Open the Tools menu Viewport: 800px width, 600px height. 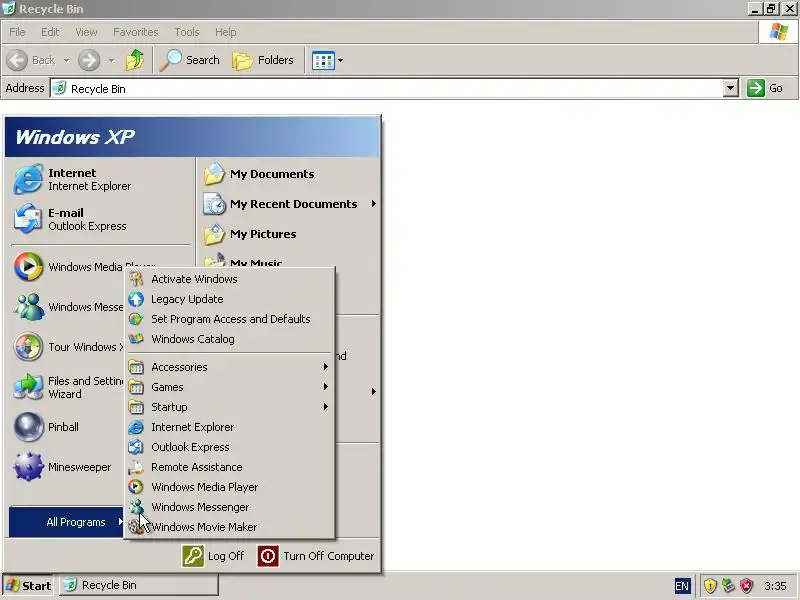click(x=187, y=32)
